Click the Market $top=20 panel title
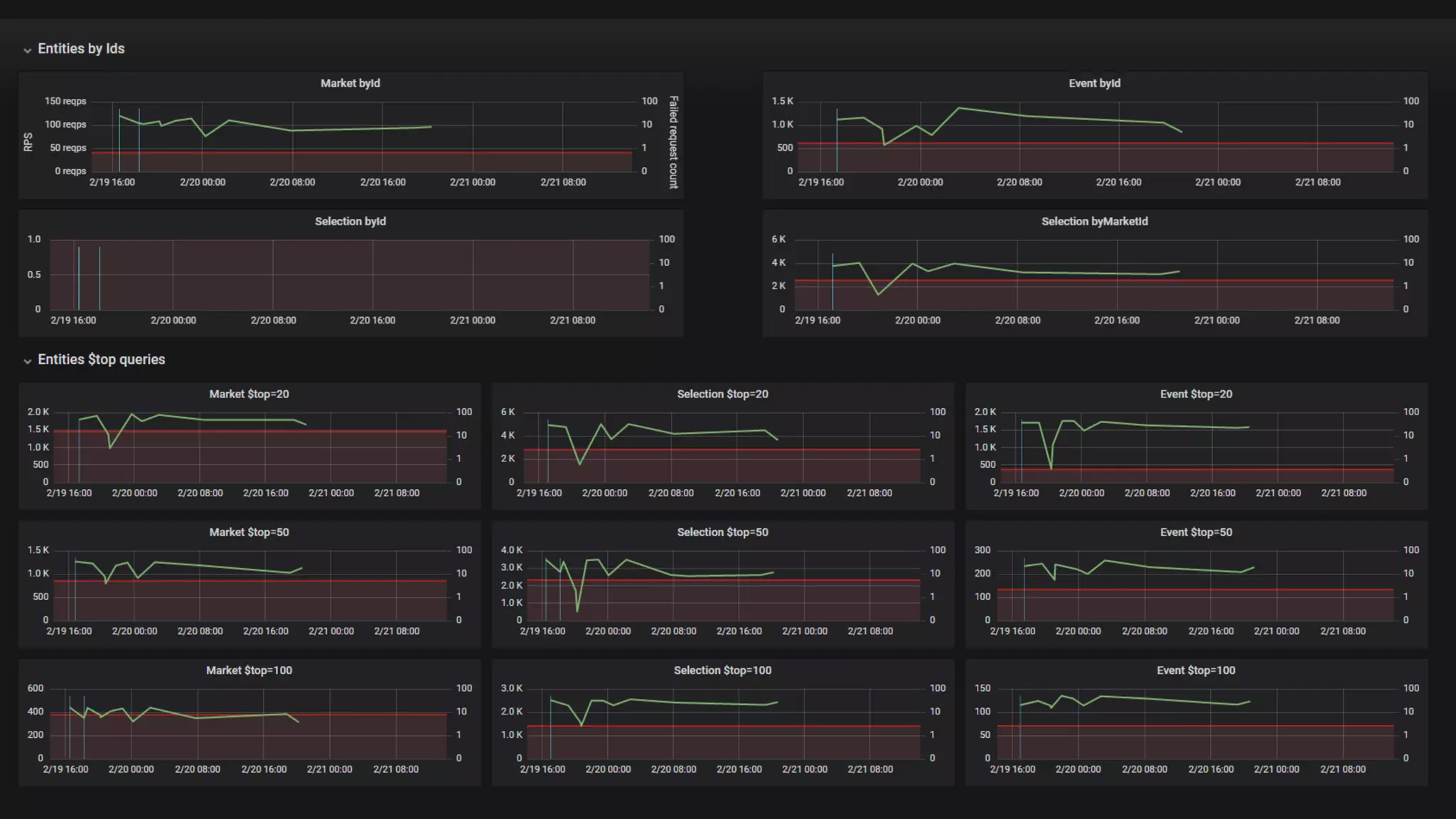Screen dimensions: 1456x819 (x=249, y=394)
